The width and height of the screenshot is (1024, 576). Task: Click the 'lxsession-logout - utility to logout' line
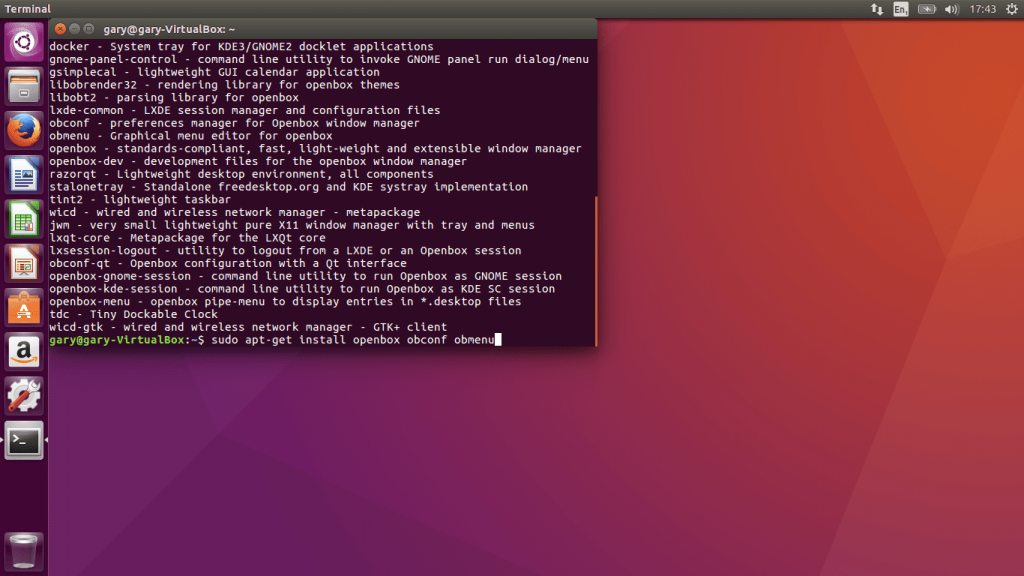click(x=285, y=250)
